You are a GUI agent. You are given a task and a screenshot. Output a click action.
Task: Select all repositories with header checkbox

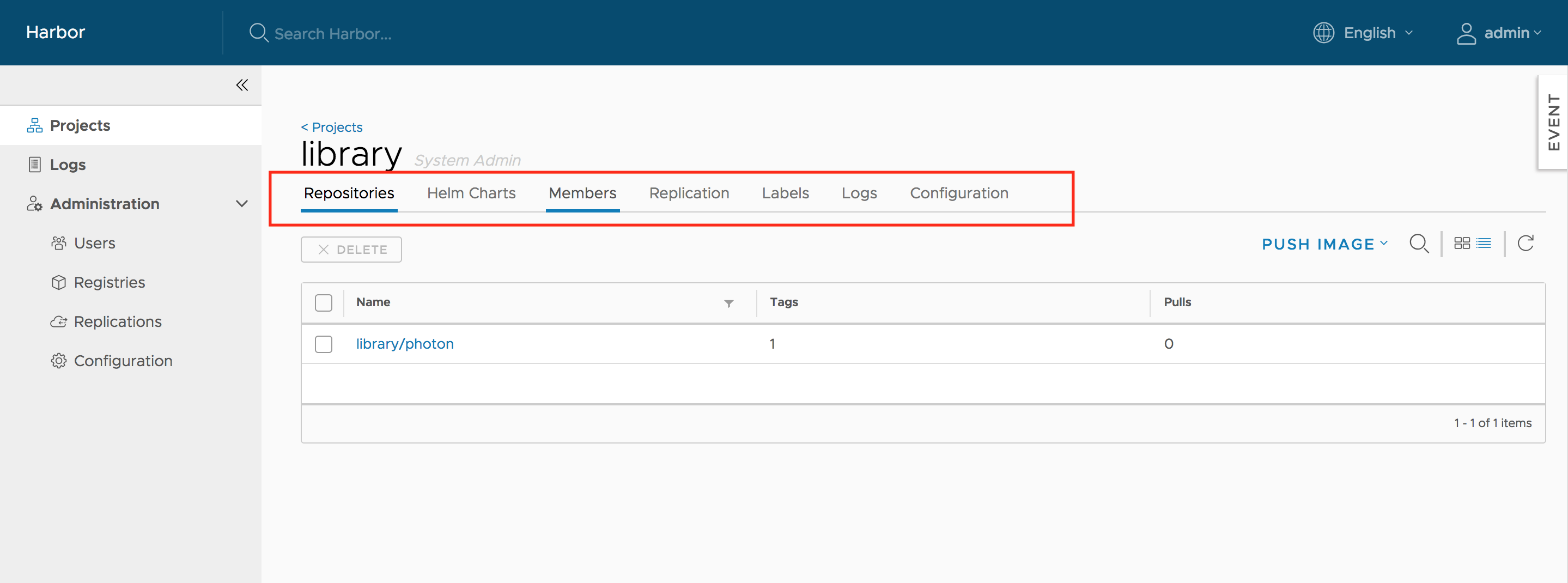(323, 302)
